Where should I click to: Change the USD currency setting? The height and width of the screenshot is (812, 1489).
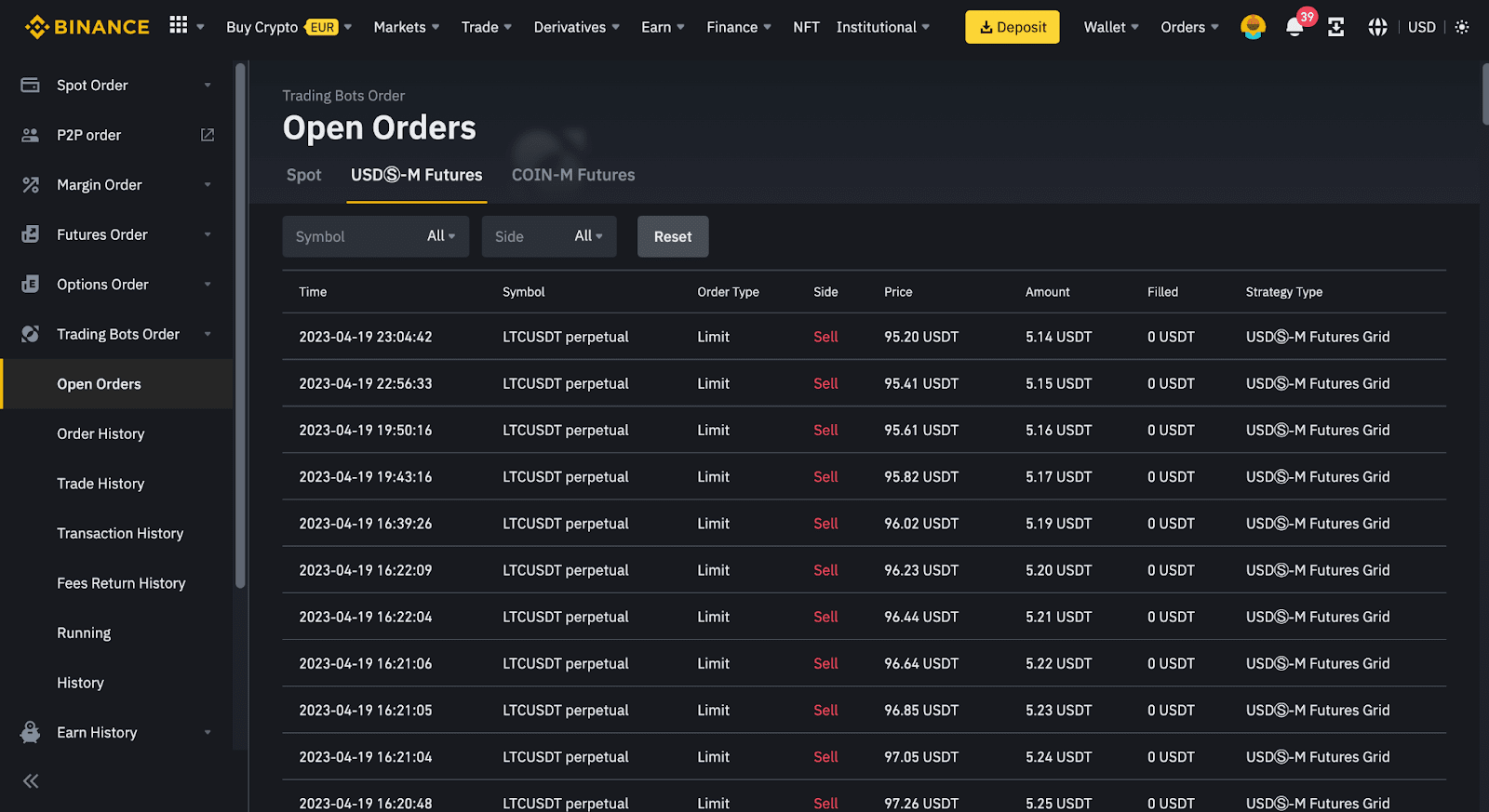pyautogui.click(x=1422, y=27)
